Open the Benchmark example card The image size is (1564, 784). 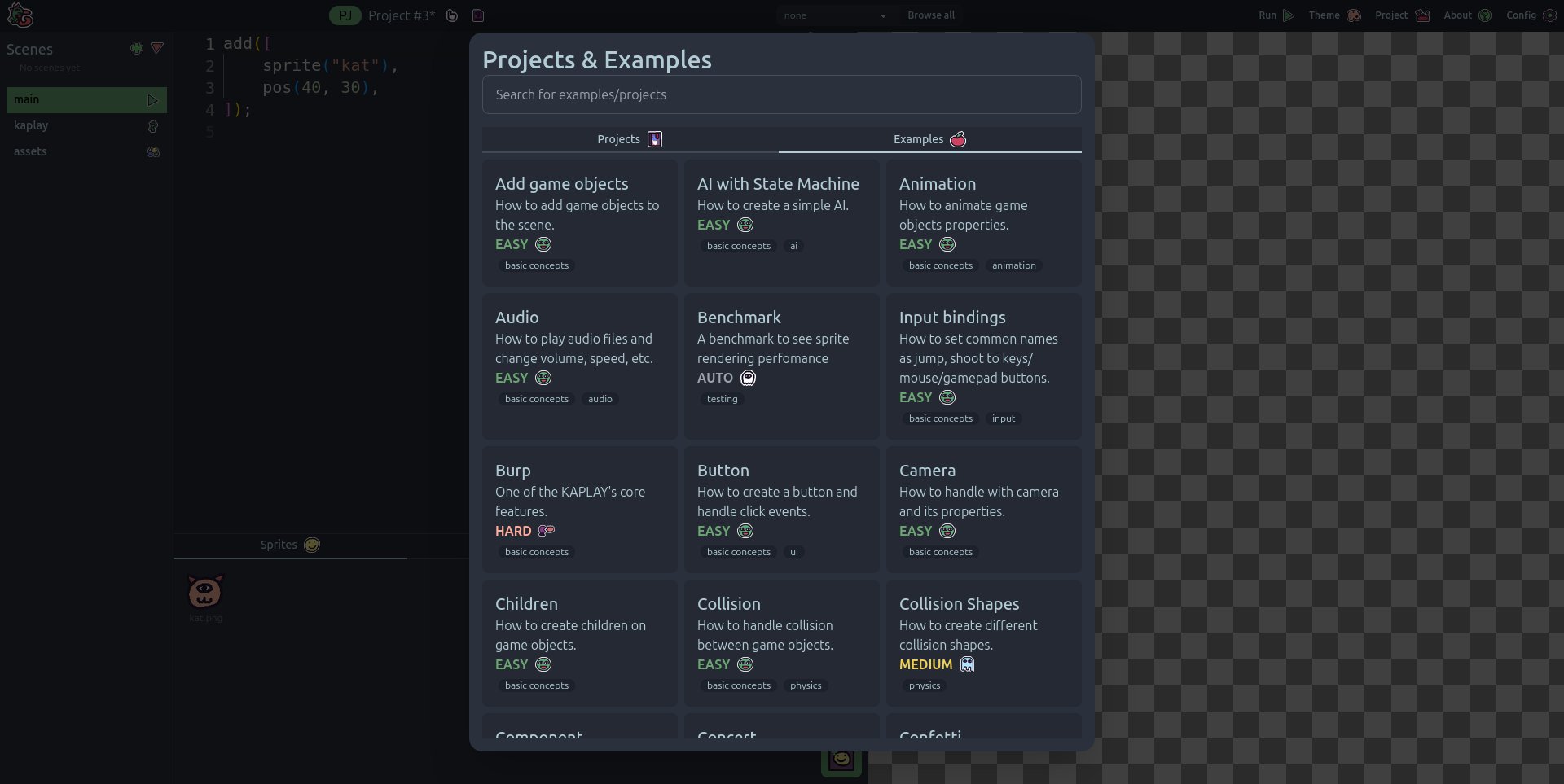[782, 366]
